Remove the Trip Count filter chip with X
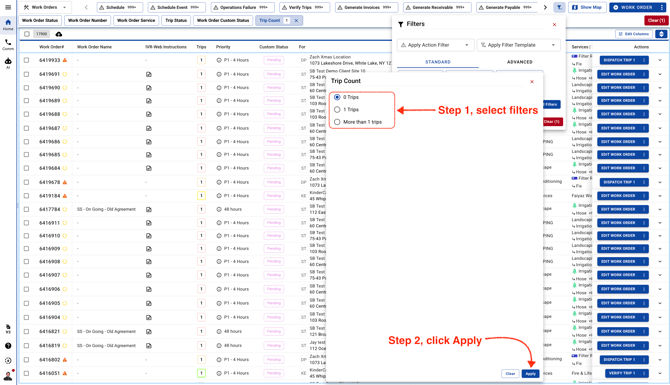The height and width of the screenshot is (385, 670). [296, 20]
